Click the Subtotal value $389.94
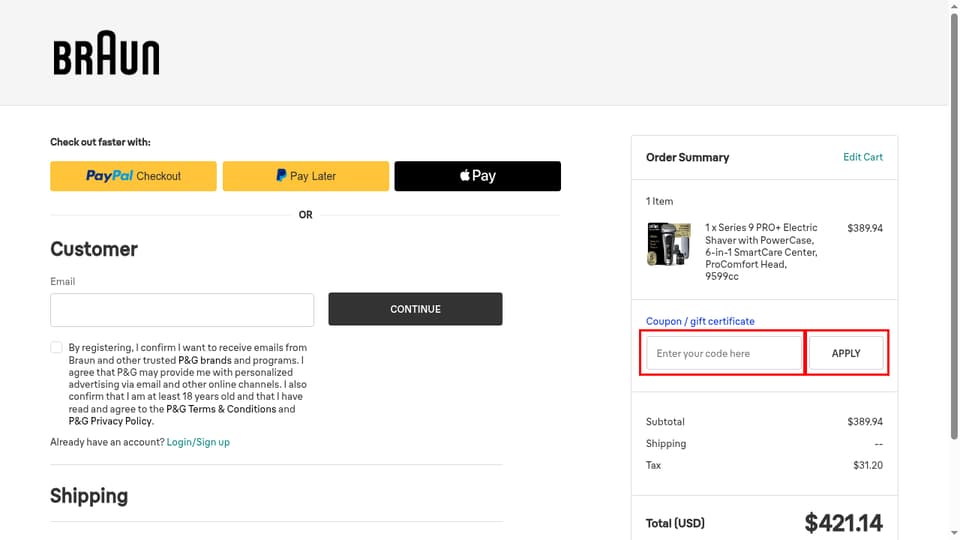960x540 pixels. 864,421
